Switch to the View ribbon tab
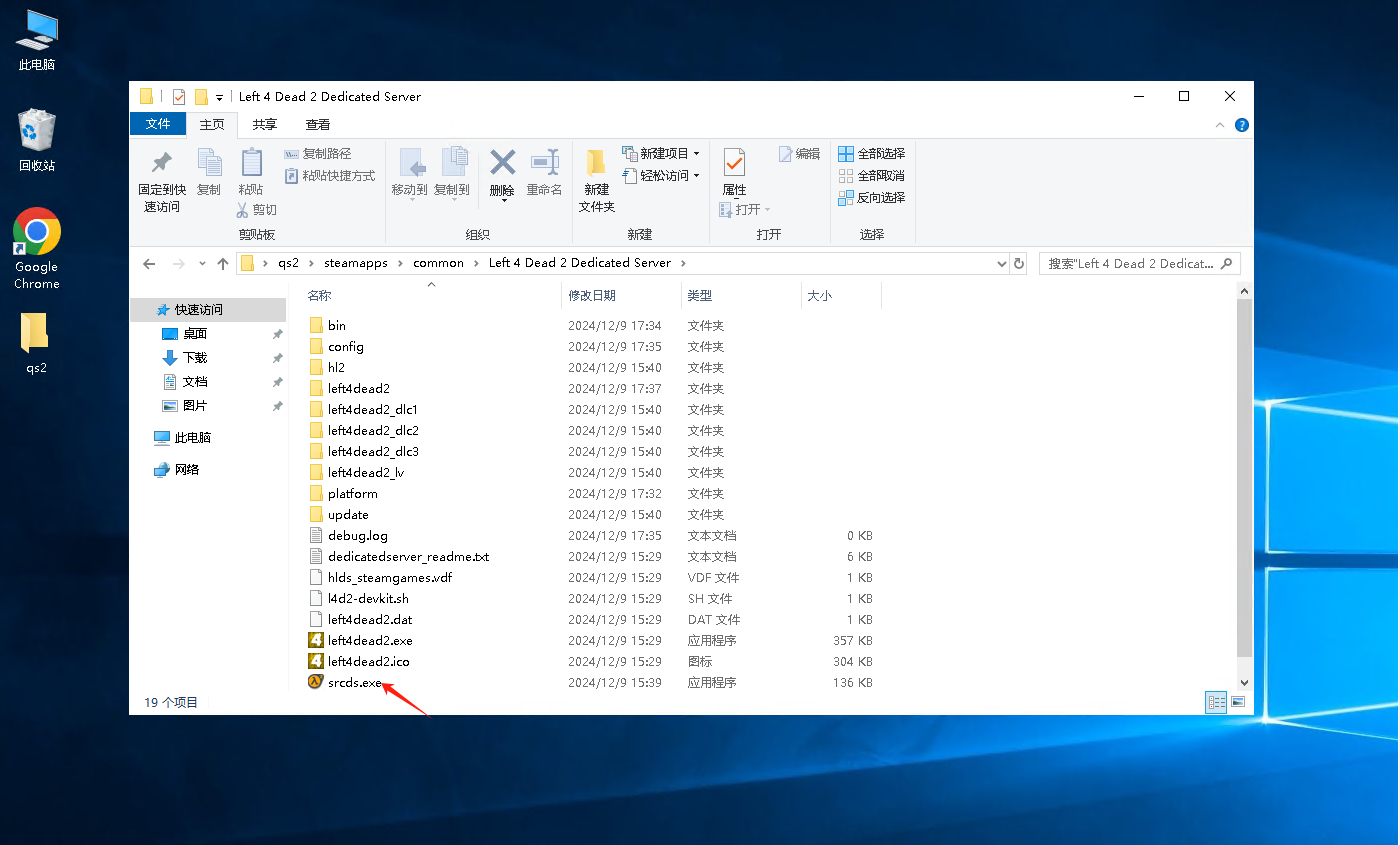The height and width of the screenshot is (845, 1400). (x=318, y=125)
